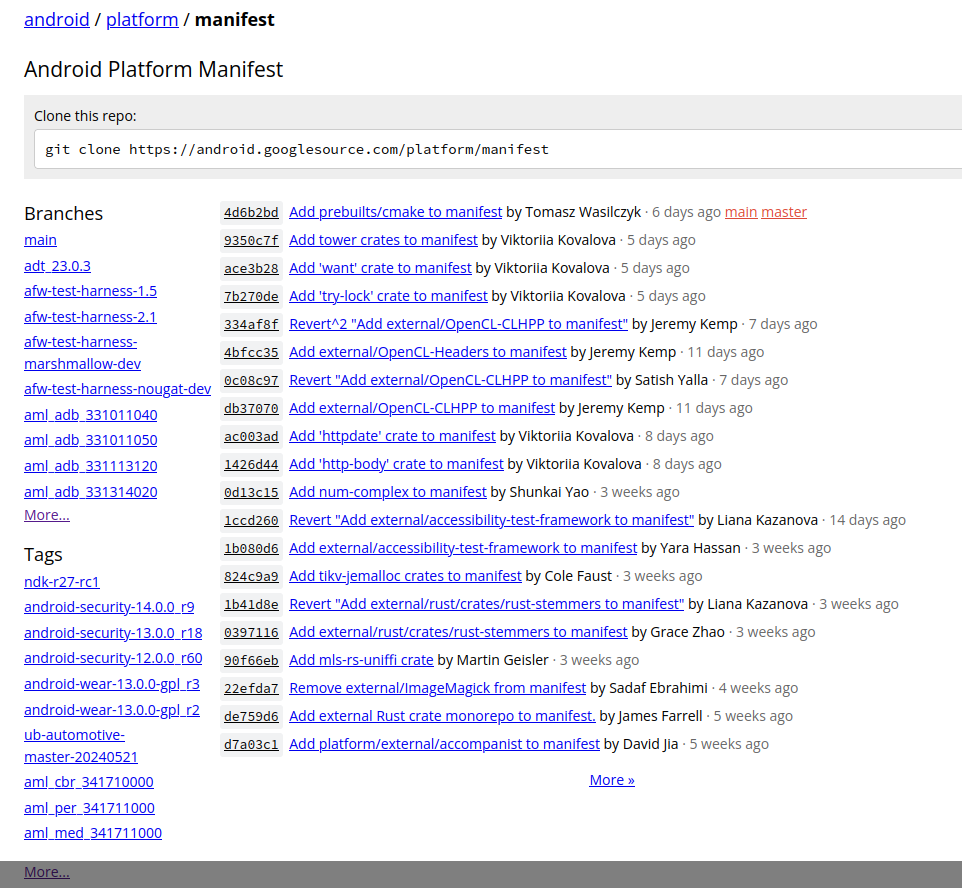Expand more branches with More link
Screen dimensions: 962x888
(47, 515)
